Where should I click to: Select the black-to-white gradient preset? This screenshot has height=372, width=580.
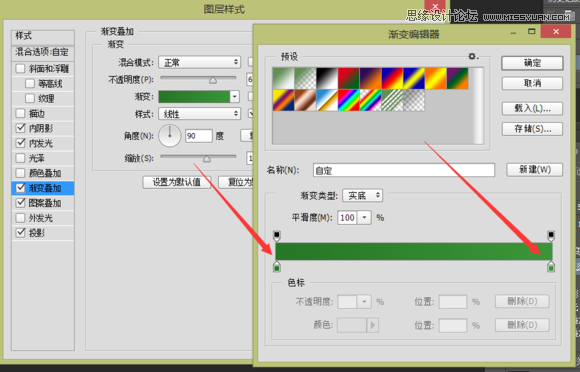327,78
